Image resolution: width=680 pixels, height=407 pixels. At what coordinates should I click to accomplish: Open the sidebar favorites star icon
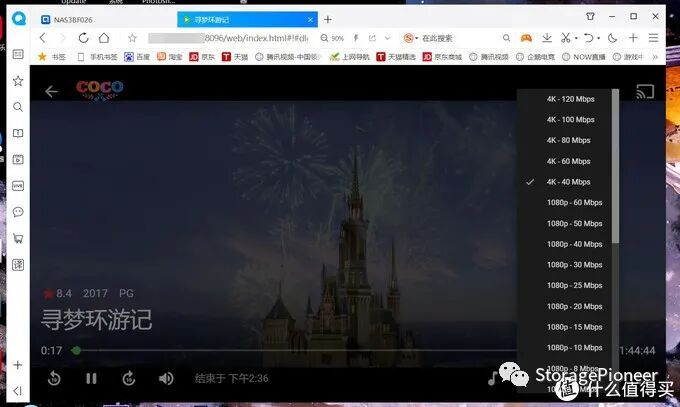click(x=18, y=81)
